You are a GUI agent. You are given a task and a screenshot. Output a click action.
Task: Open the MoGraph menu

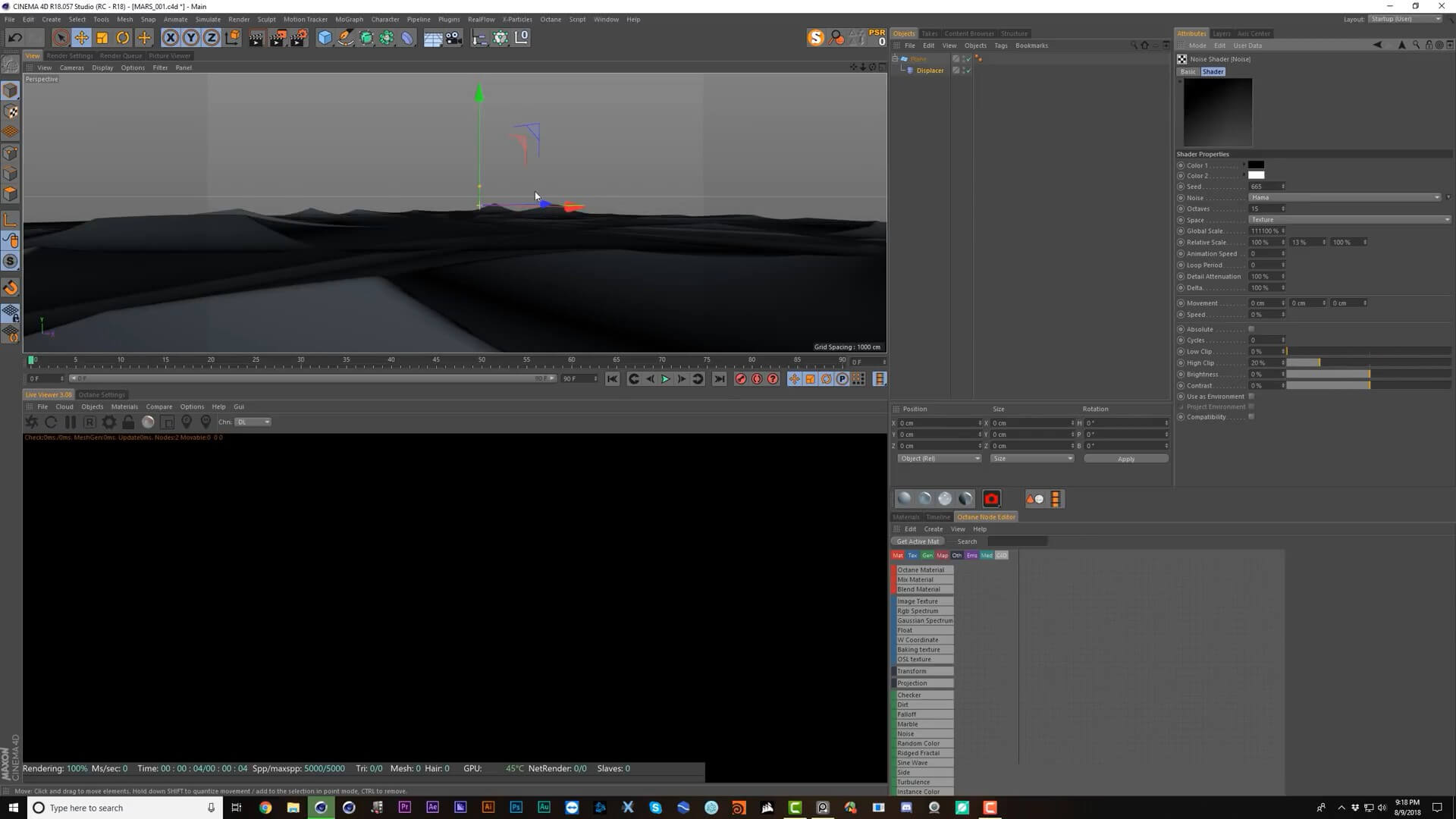[349, 19]
